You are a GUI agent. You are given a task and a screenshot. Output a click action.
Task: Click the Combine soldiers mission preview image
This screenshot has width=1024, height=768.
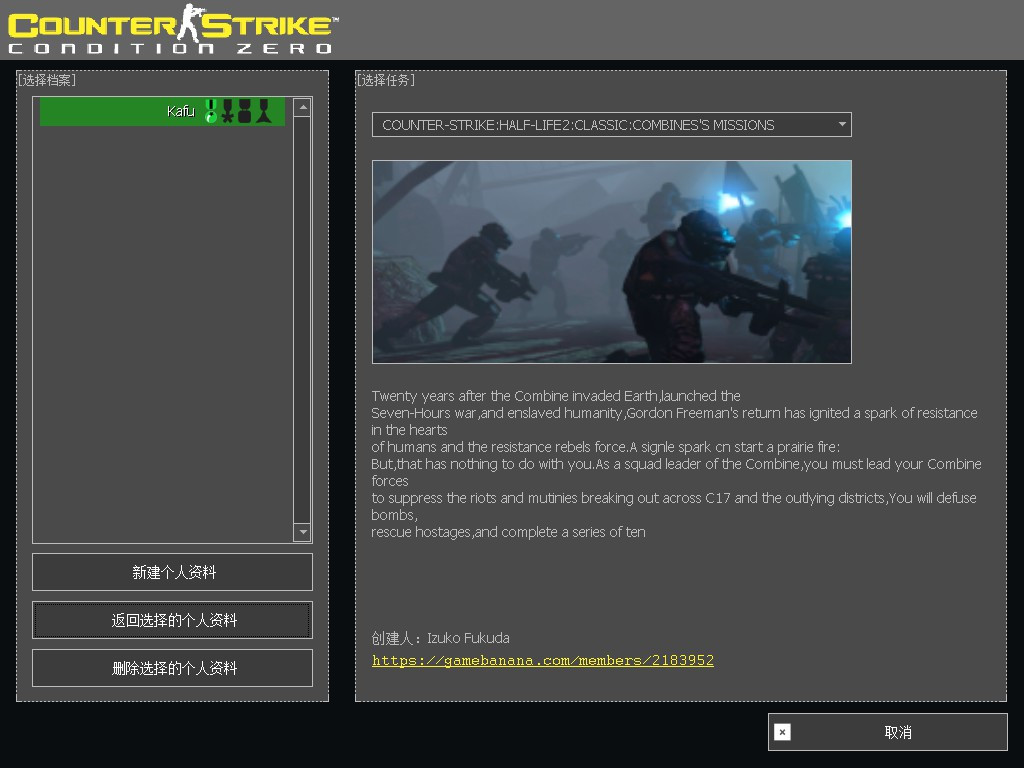[611, 262]
